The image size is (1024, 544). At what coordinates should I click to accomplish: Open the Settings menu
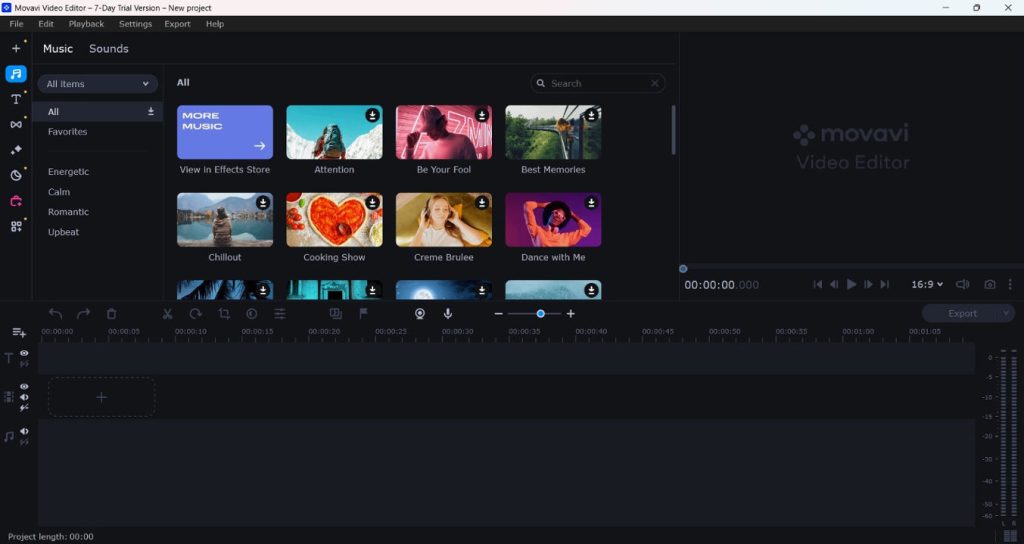point(135,24)
